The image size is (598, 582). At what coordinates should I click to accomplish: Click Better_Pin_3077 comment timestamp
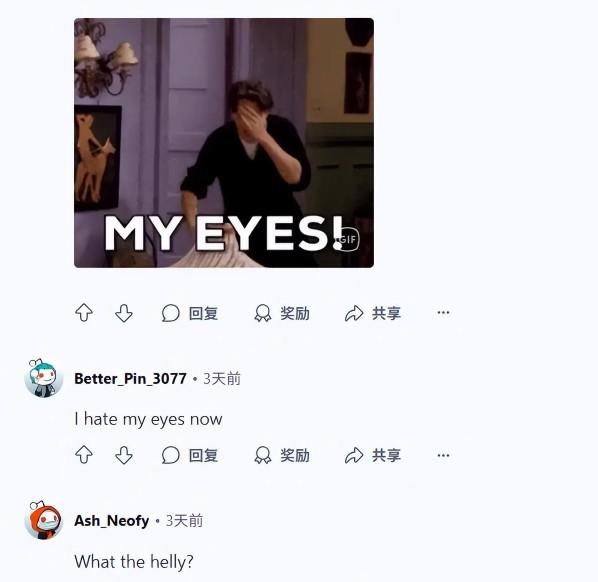[222, 379]
